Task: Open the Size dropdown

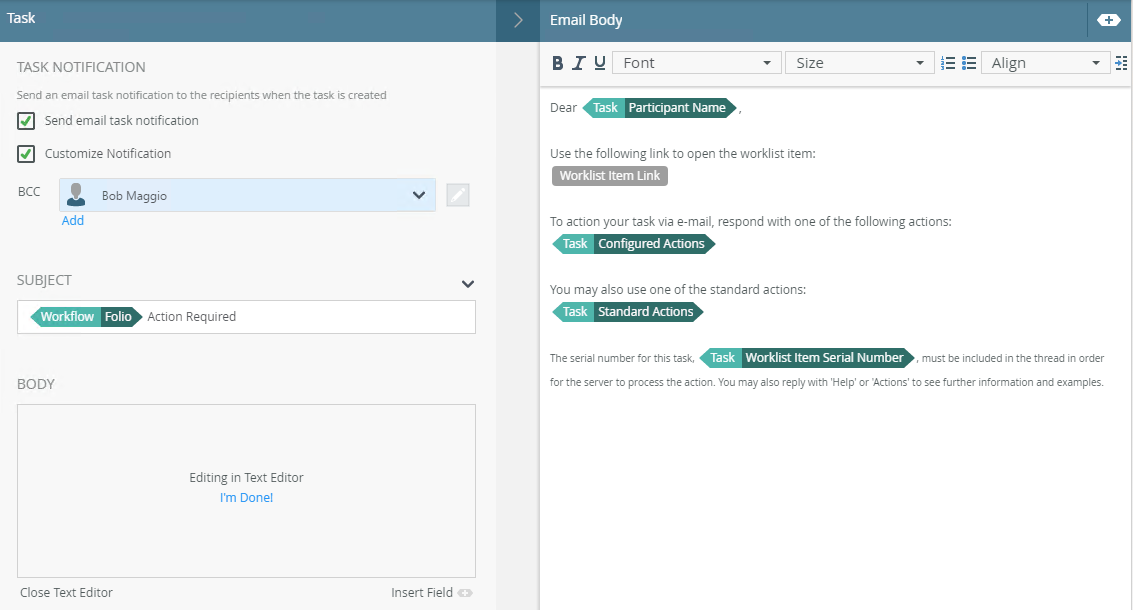Action: click(859, 63)
